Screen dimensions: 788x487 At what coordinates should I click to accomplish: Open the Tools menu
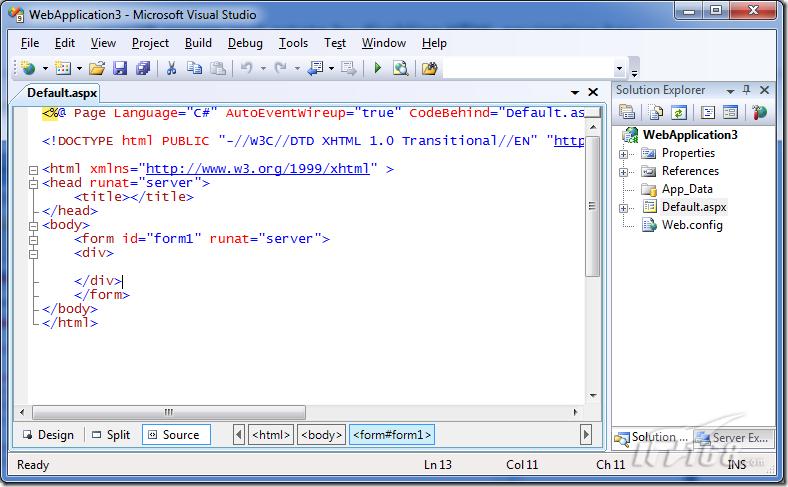point(293,43)
